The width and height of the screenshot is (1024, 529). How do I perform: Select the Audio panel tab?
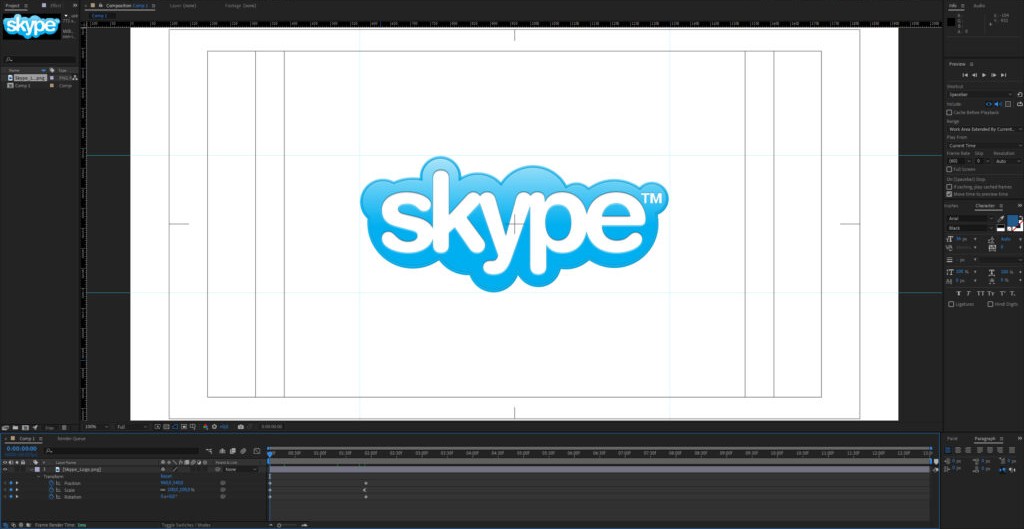click(980, 5)
